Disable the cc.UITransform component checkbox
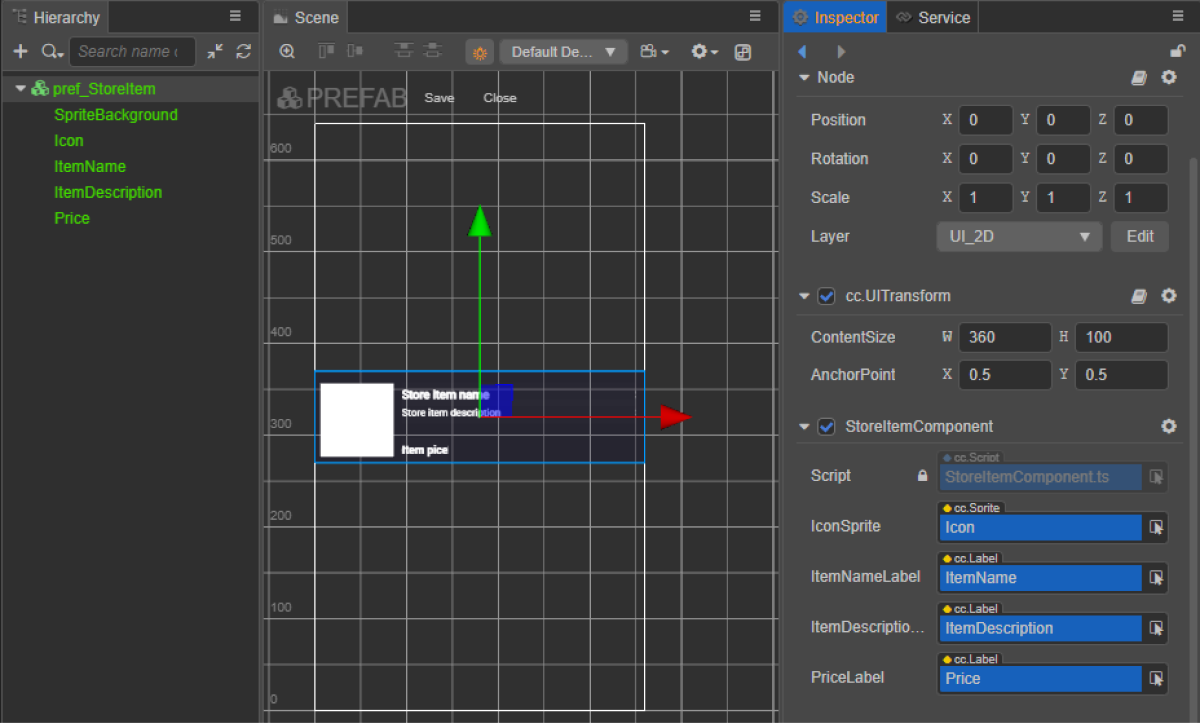The height and width of the screenshot is (723, 1200). click(826, 296)
